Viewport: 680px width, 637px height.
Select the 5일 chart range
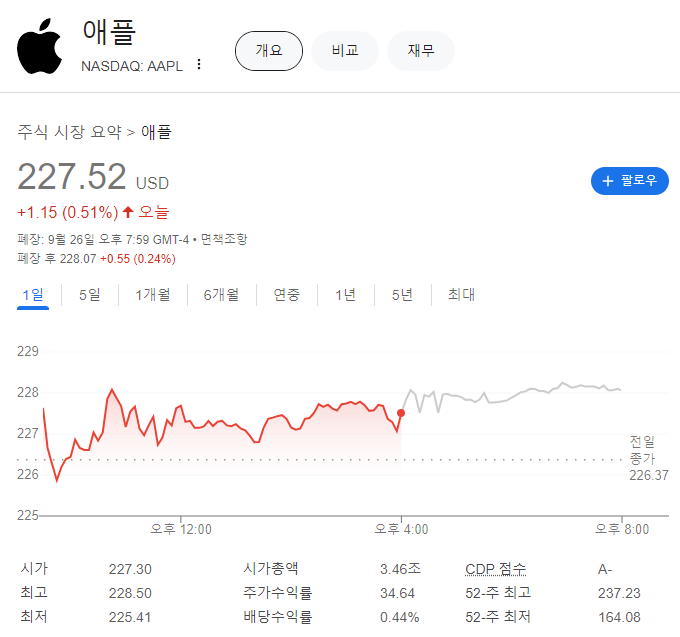pos(90,295)
